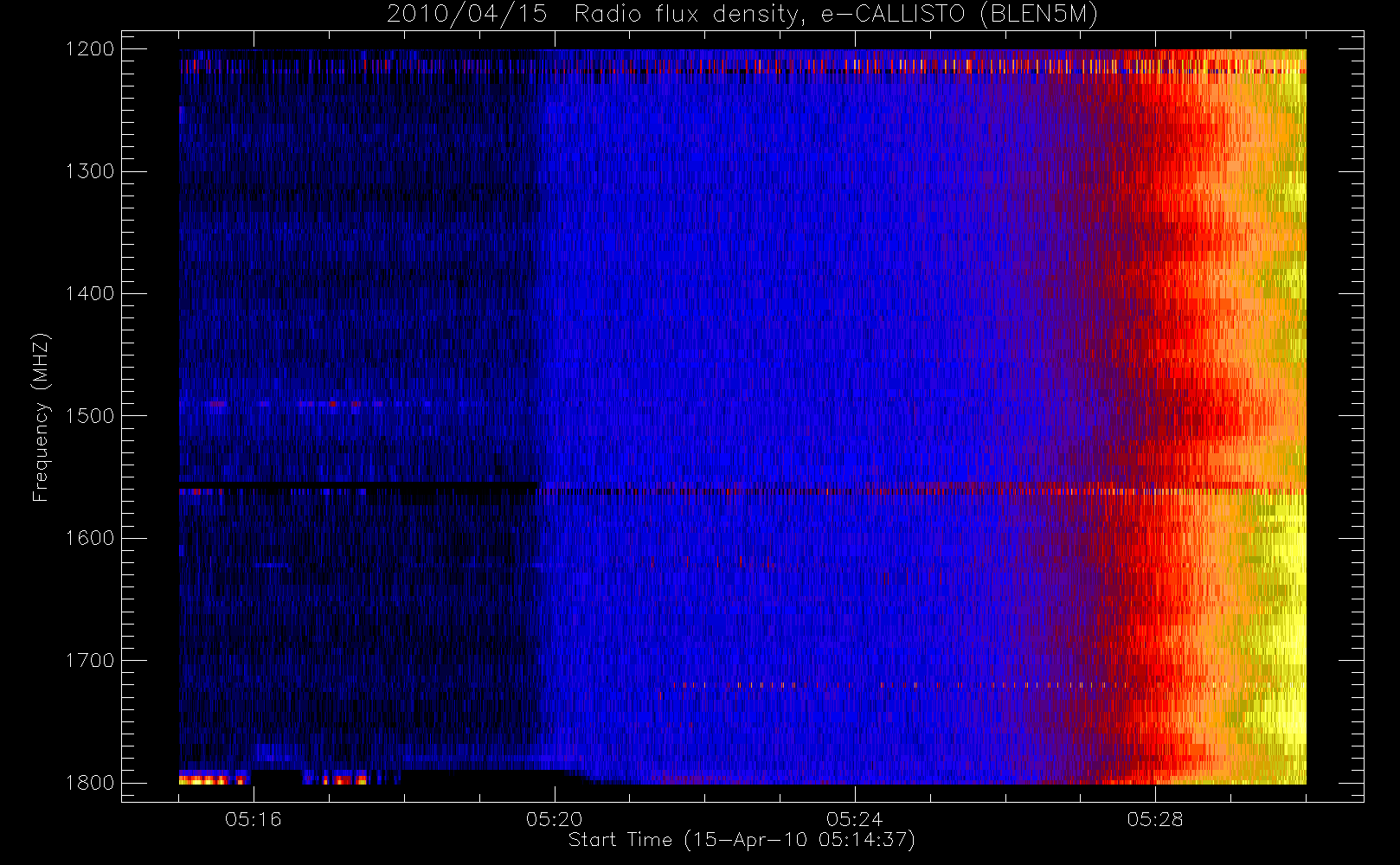
Task: Click the 05:16 time tick label
Action: [254, 819]
